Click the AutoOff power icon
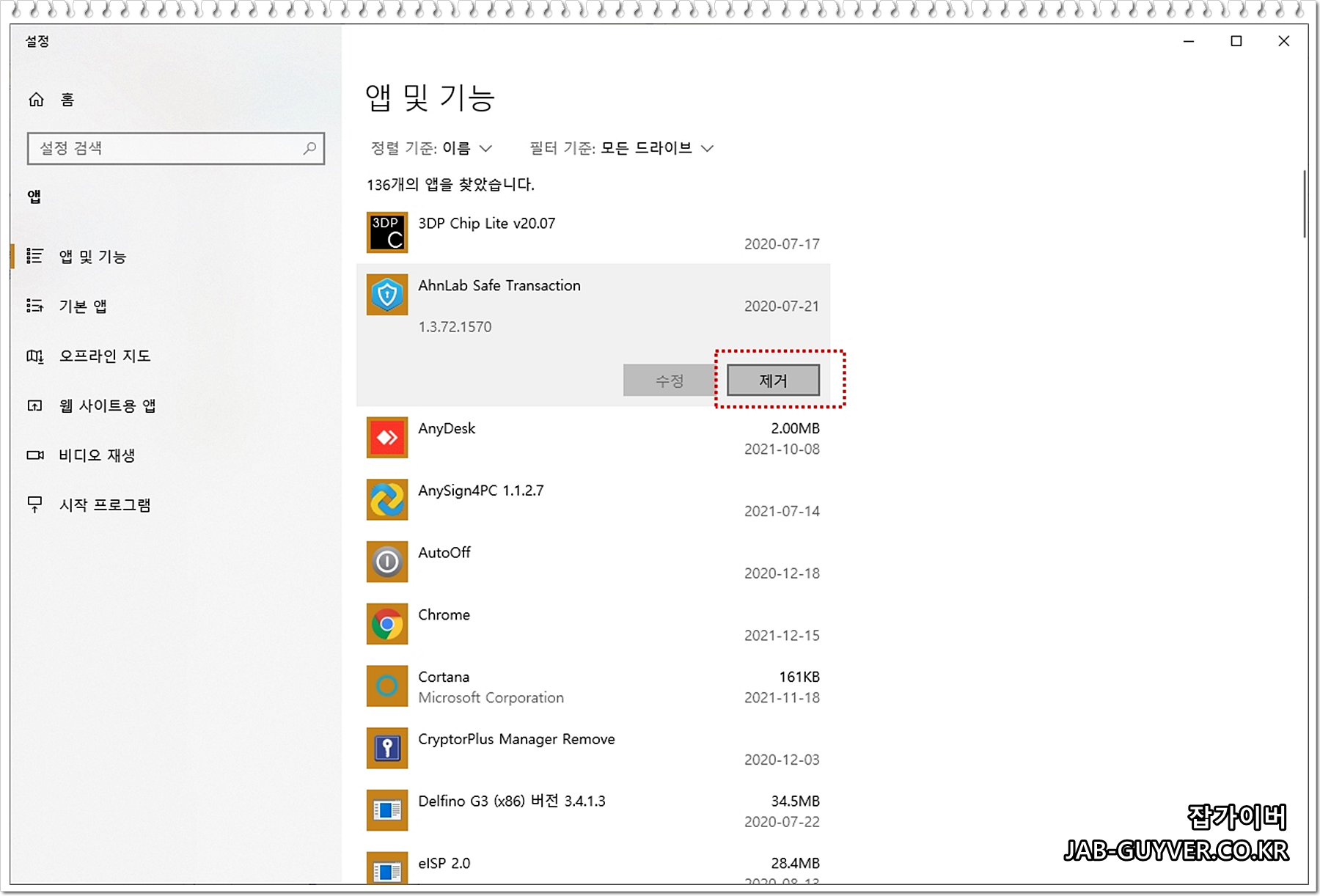Image resolution: width=1320 pixels, height=896 pixels. (x=387, y=562)
